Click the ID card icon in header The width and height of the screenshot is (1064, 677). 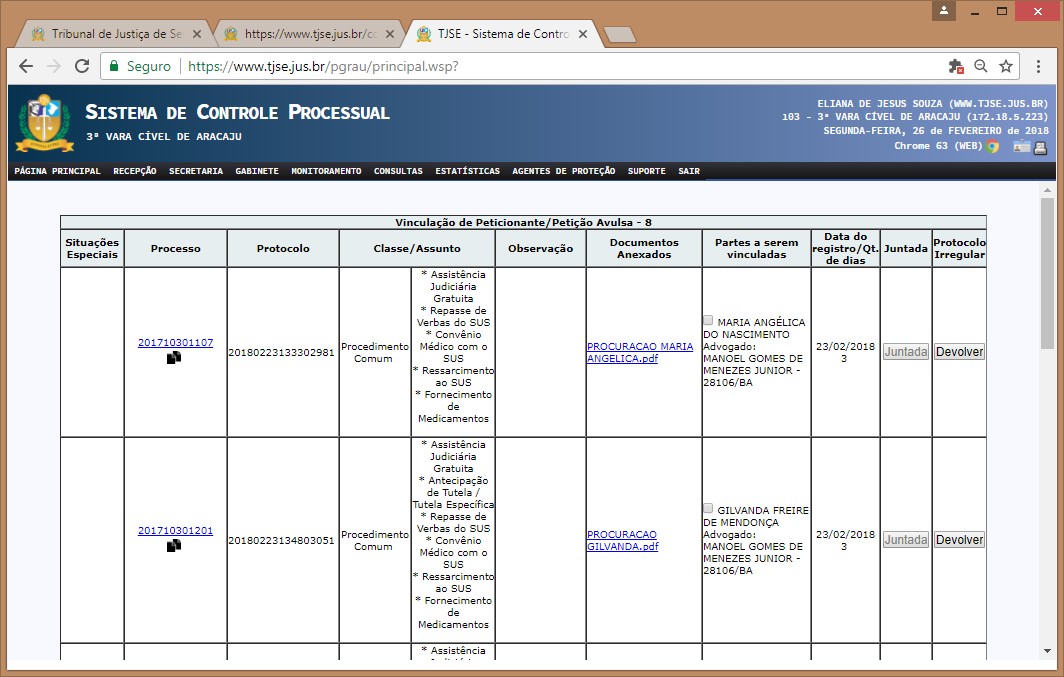(x=1021, y=148)
